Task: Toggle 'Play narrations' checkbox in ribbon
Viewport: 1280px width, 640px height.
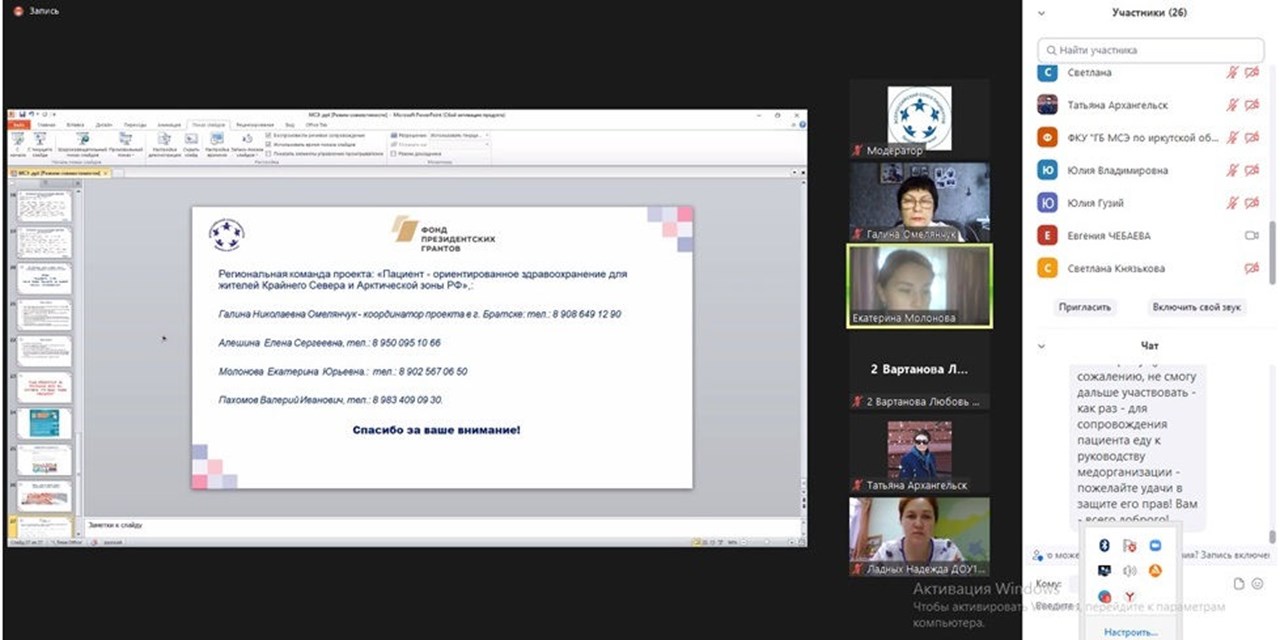Action: coord(268,134)
